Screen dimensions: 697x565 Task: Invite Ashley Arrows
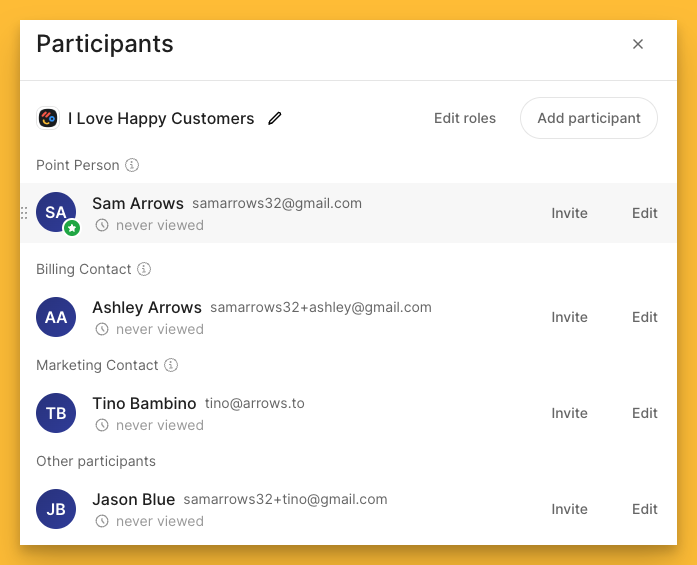coord(569,317)
